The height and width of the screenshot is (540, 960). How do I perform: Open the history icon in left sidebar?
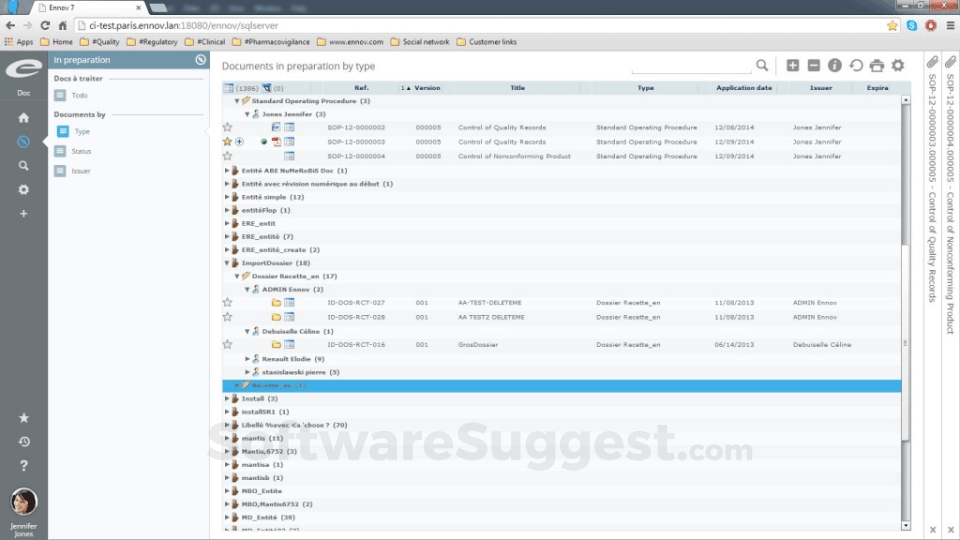point(23,441)
